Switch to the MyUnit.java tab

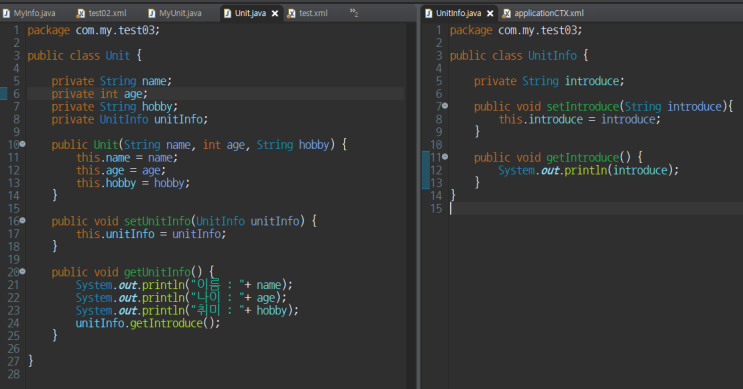[x=180, y=13]
